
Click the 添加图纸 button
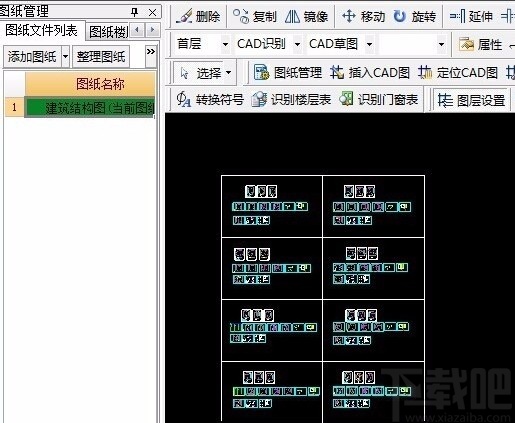click(x=32, y=56)
